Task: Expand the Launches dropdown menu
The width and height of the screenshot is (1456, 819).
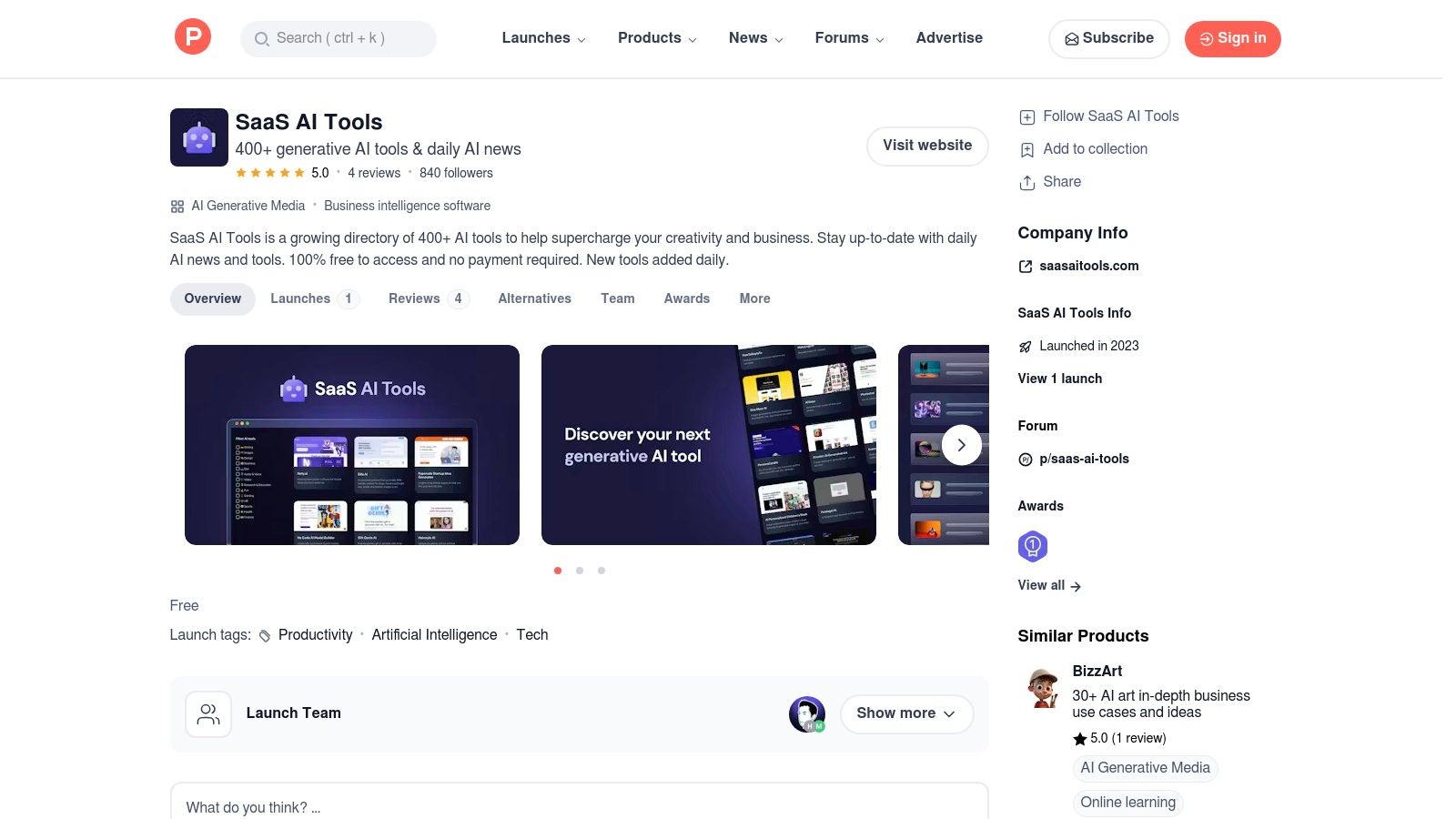Action: [543, 38]
